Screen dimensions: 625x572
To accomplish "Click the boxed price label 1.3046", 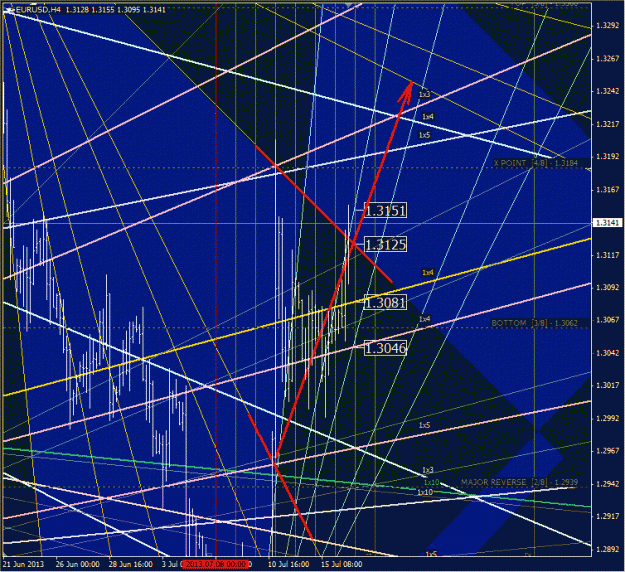I will 385,348.
